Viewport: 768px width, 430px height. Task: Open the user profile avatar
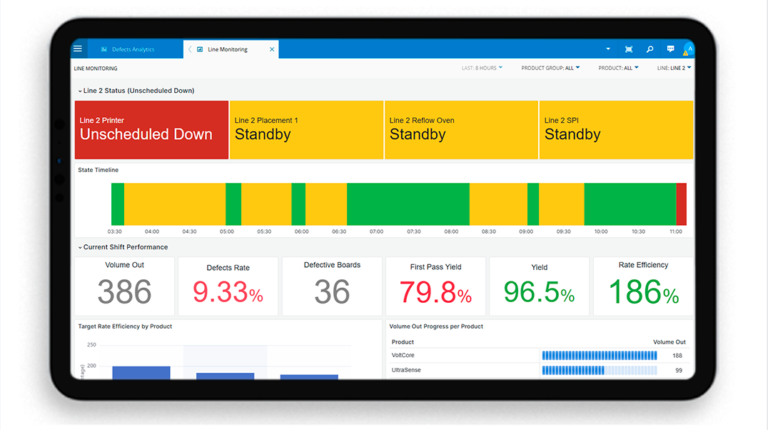[688, 49]
